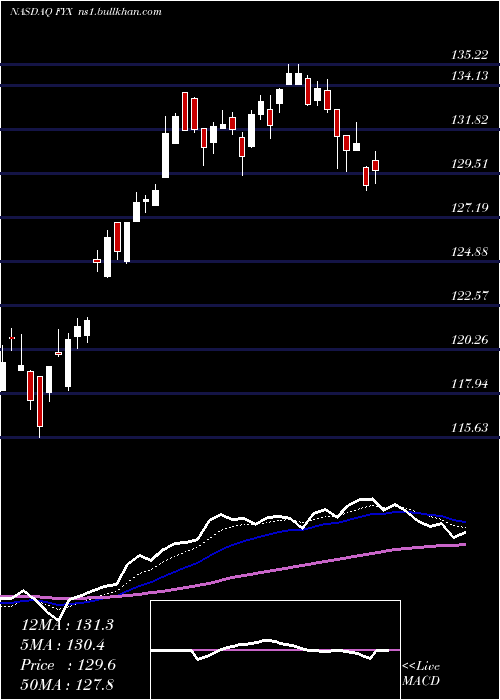Select the 135.22 price level label

coord(470,55)
